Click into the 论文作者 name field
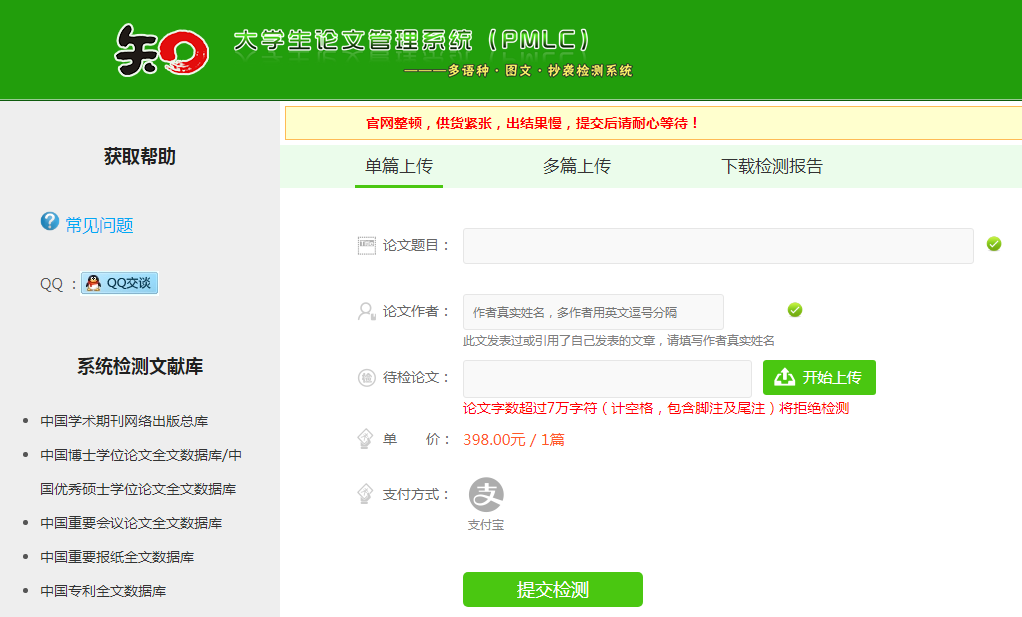Viewport: 1022px width, 617px height. point(593,312)
